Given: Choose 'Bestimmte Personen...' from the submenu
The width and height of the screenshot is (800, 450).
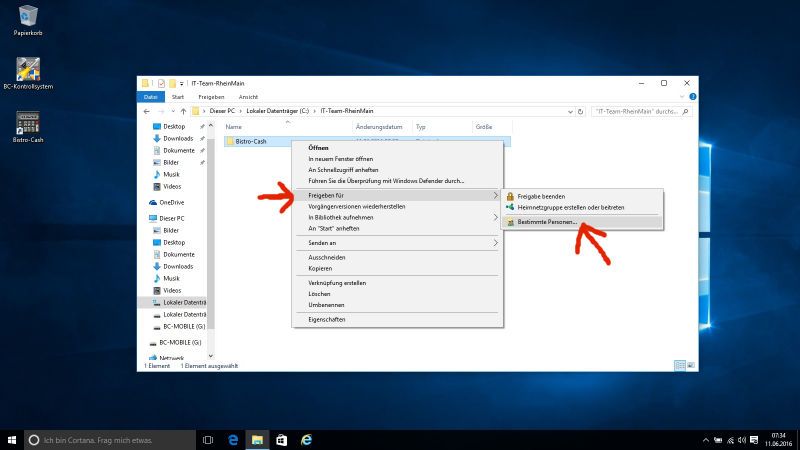Looking at the screenshot, I should point(547,221).
